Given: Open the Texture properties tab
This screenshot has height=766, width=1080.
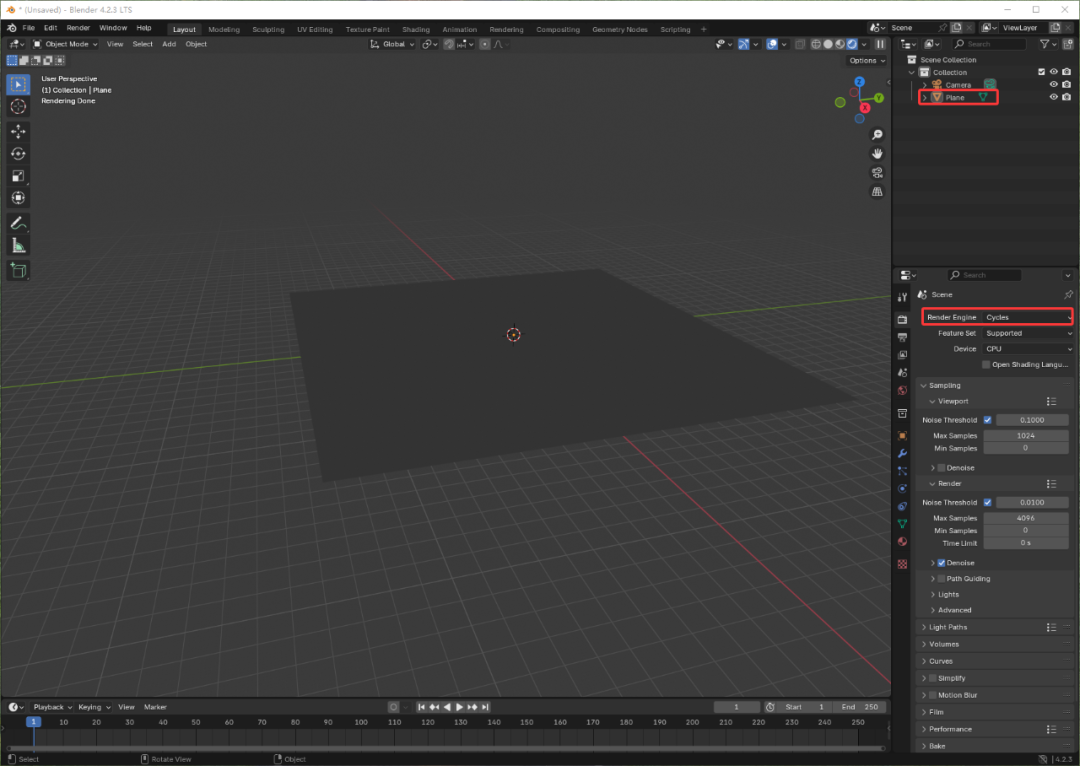Looking at the screenshot, I should coord(902,564).
